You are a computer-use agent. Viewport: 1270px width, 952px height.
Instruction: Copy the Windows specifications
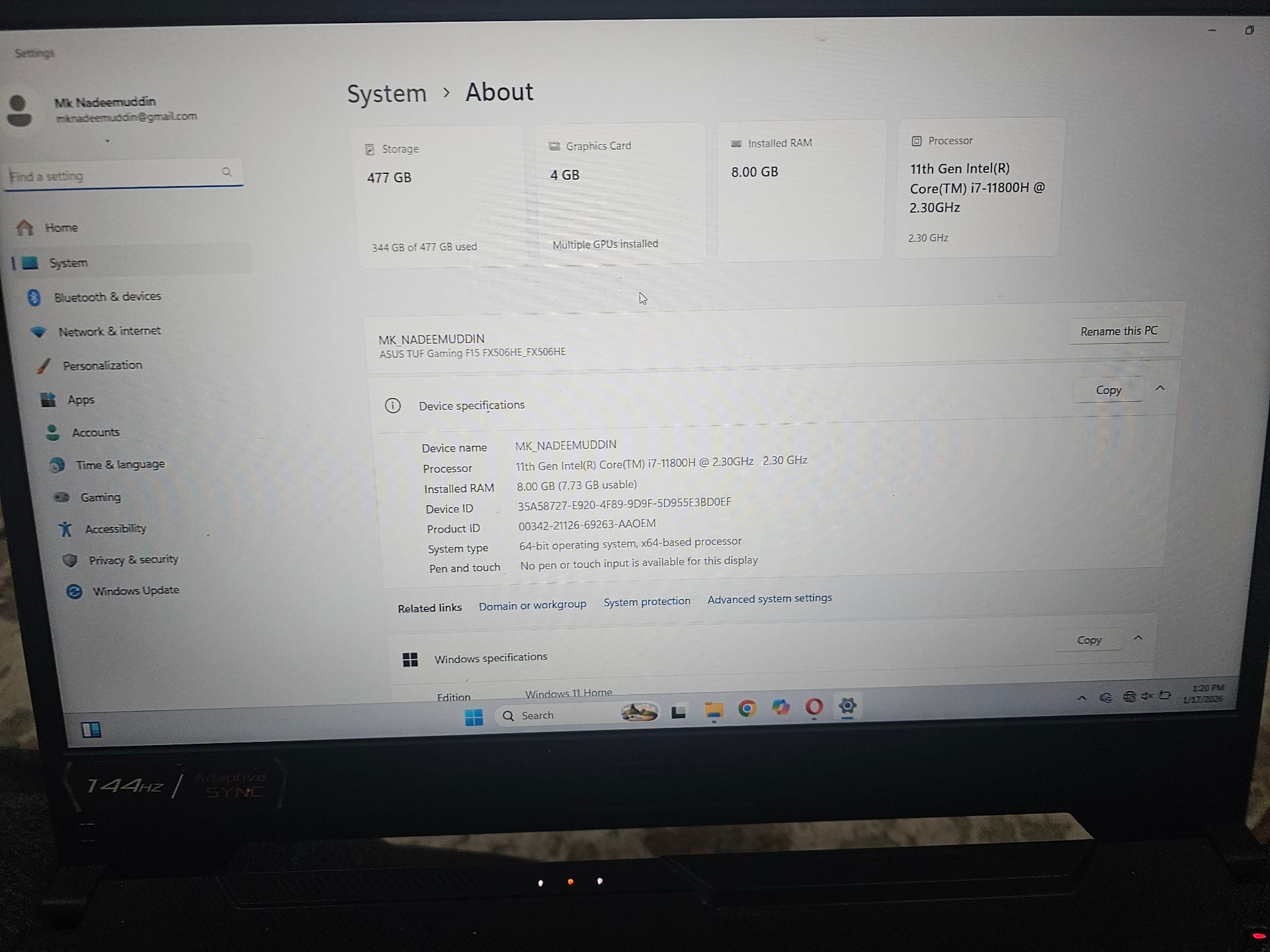tap(1089, 640)
